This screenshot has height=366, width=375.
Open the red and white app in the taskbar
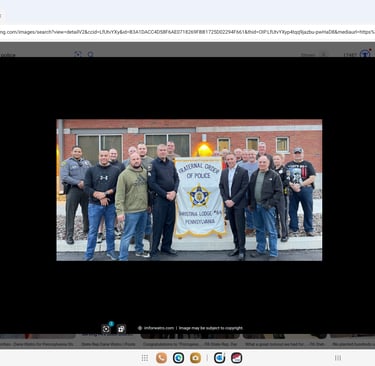[236, 358]
